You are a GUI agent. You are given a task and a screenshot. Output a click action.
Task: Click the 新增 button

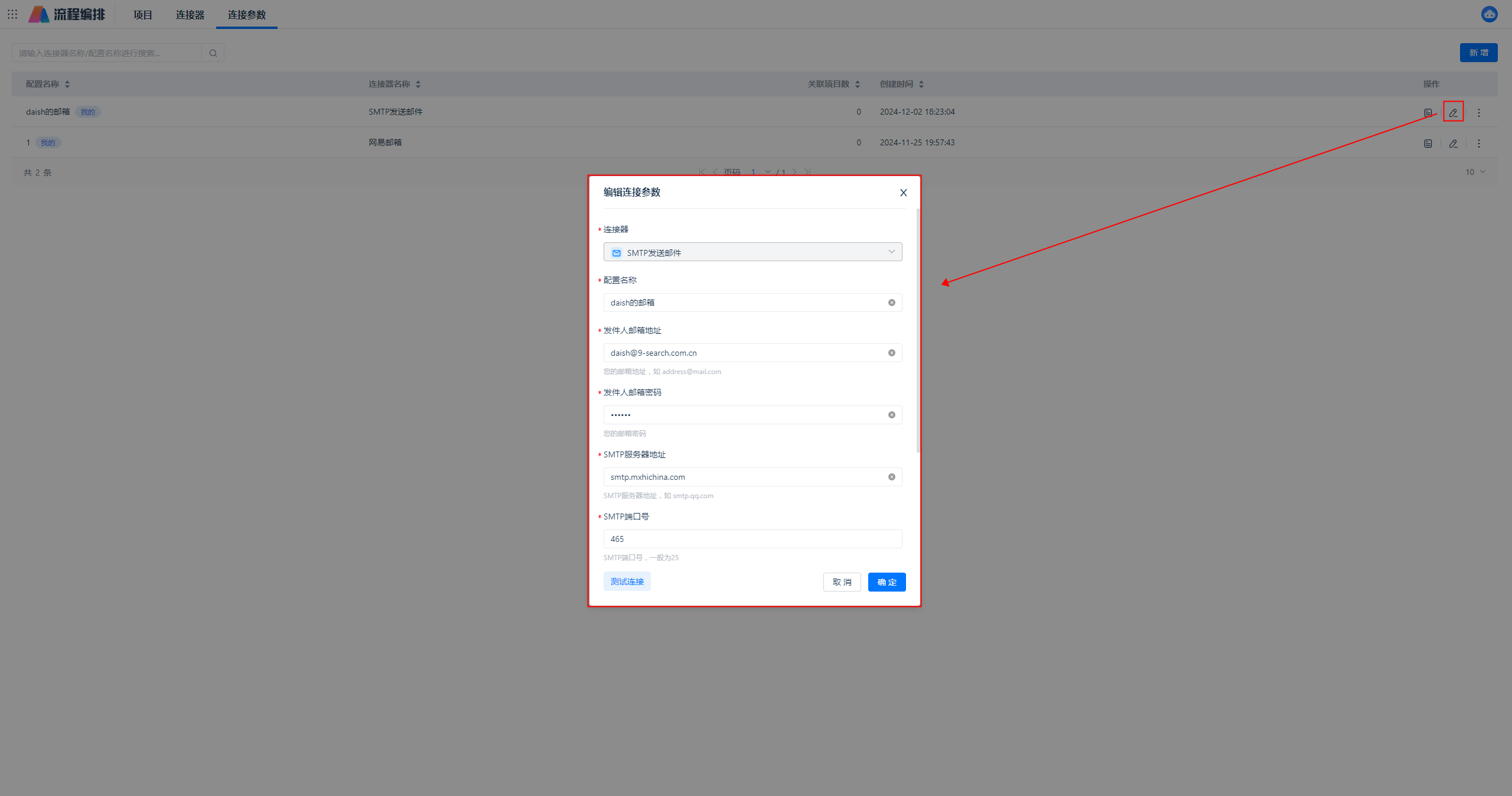click(x=1478, y=53)
